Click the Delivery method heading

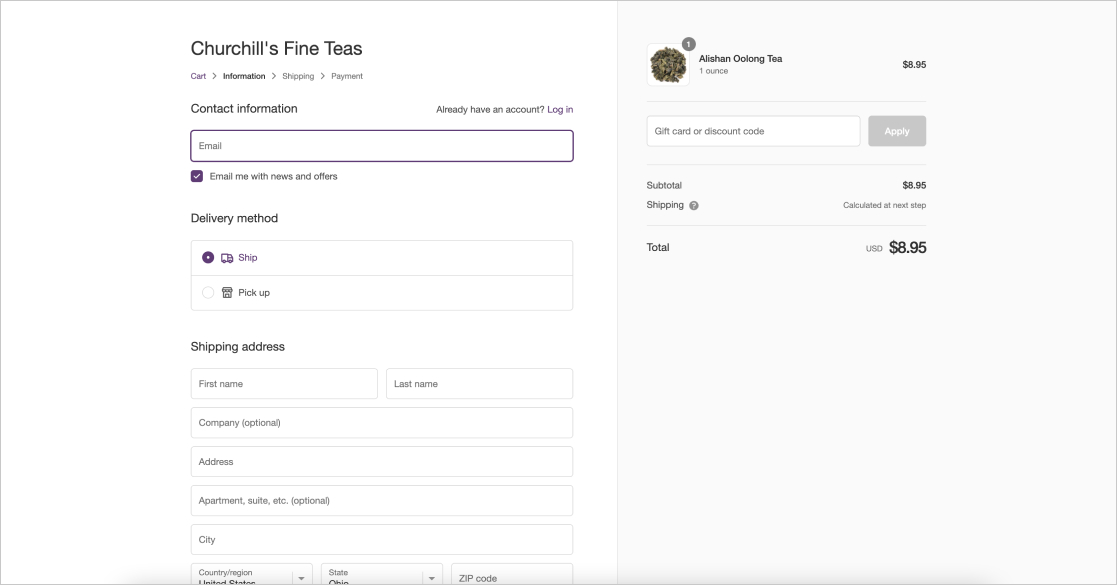tap(234, 219)
